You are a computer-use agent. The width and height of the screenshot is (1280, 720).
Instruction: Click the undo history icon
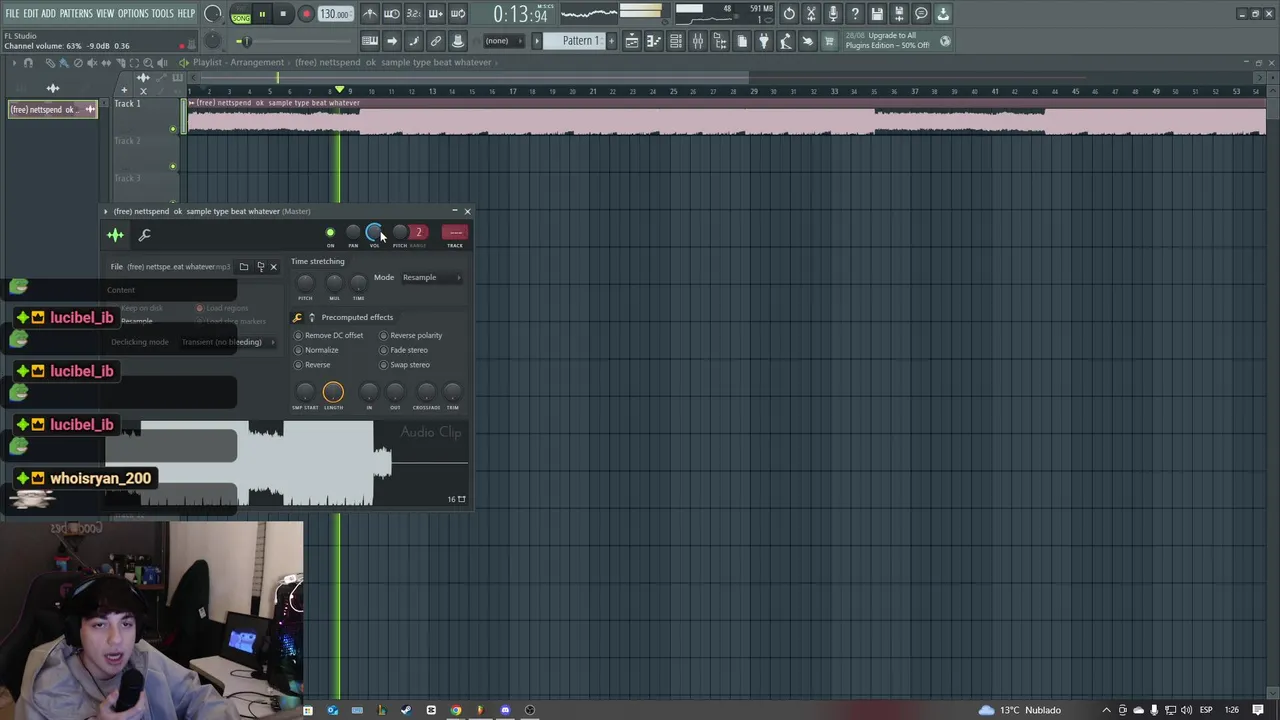(x=789, y=14)
